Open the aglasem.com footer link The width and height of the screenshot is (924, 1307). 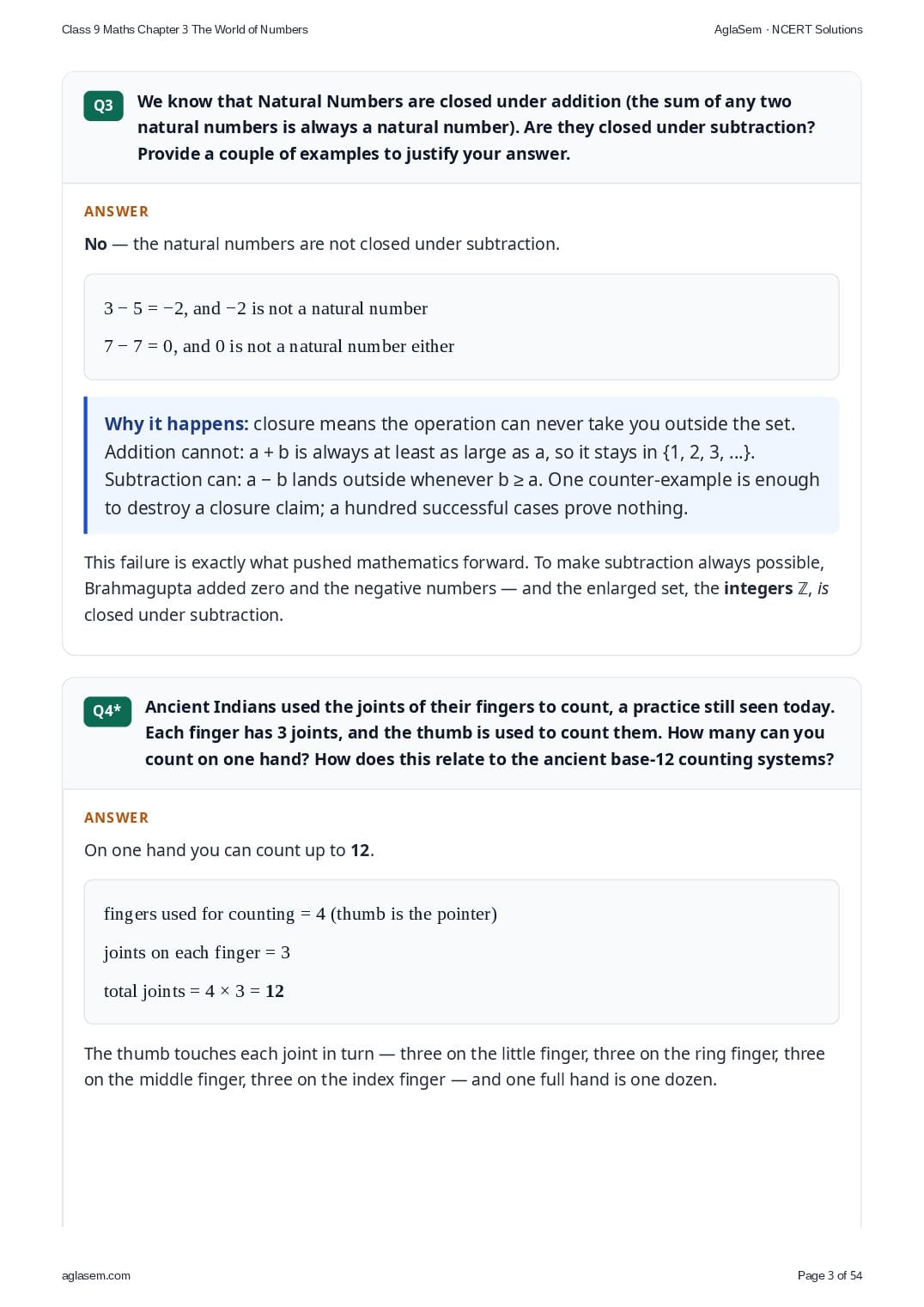click(96, 1275)
